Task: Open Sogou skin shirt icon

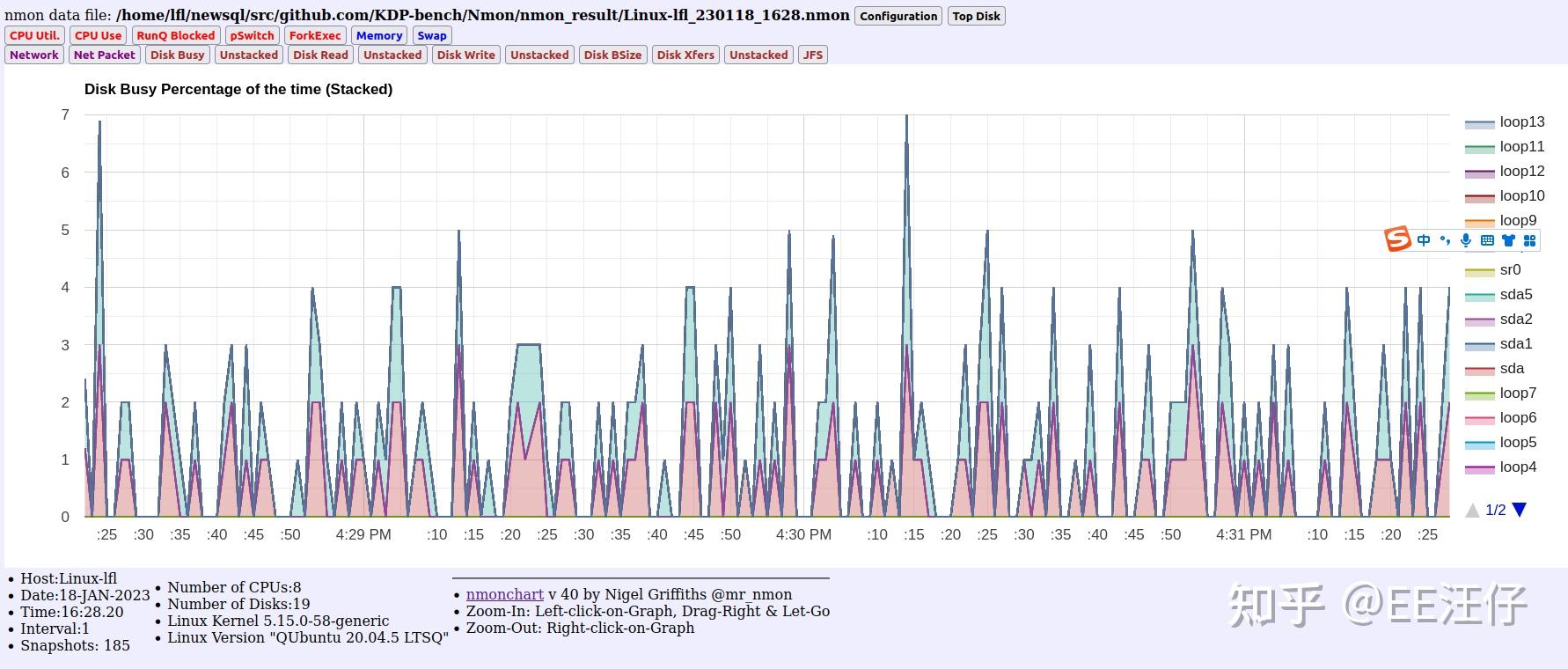Action: tap(1508, 240)
